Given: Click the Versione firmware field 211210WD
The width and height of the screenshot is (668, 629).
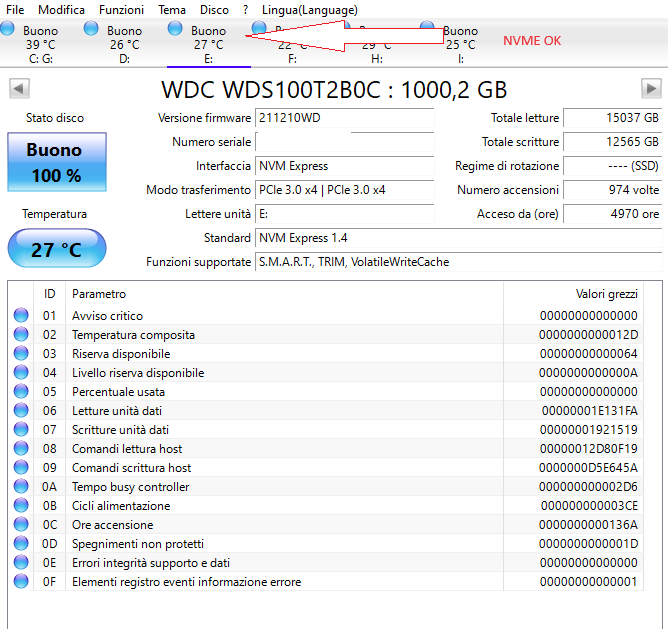Looking at the screenshot, I should 345,118.
